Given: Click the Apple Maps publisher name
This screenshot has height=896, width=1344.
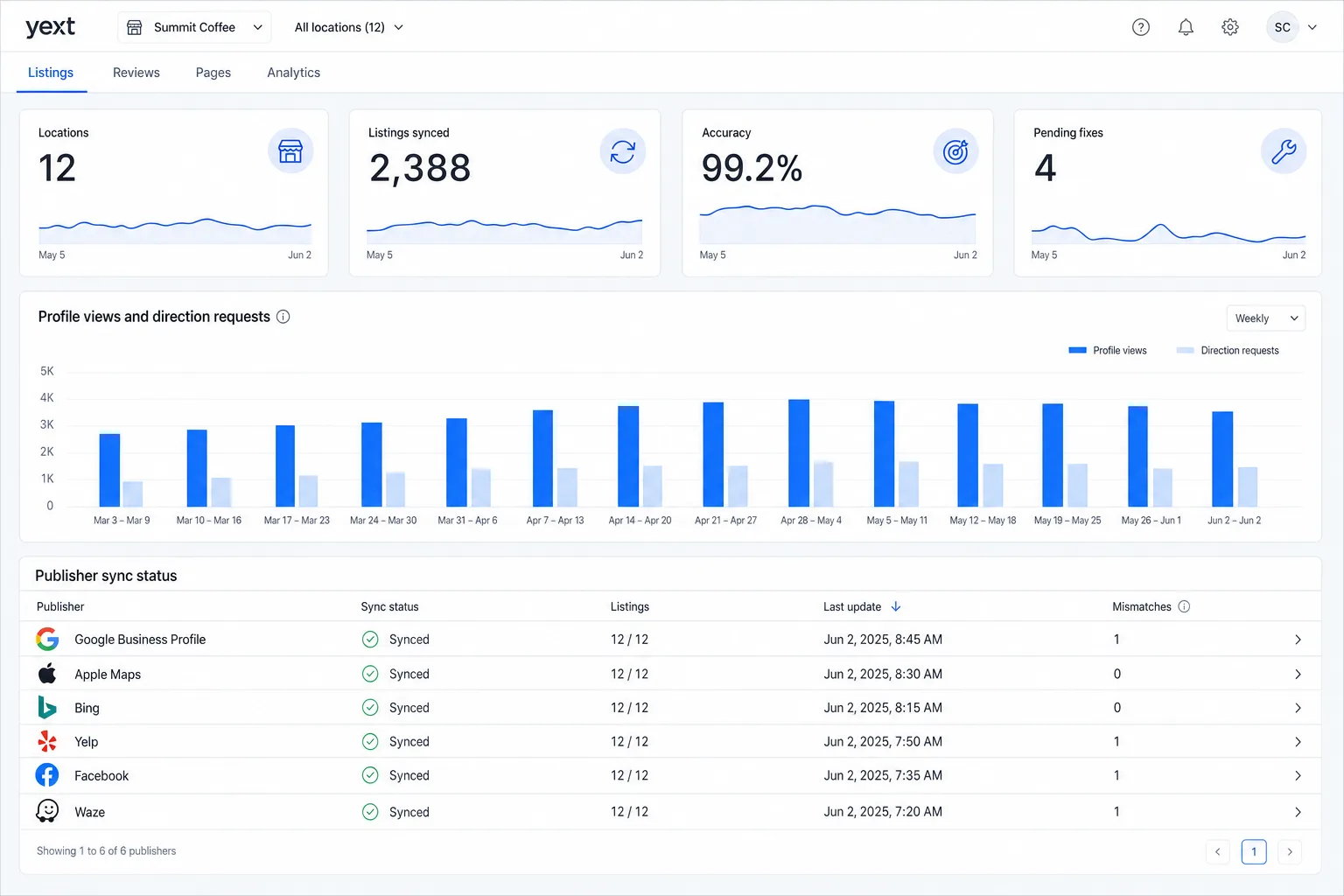Looking at the screenshot, I should (x=108, y=675).
